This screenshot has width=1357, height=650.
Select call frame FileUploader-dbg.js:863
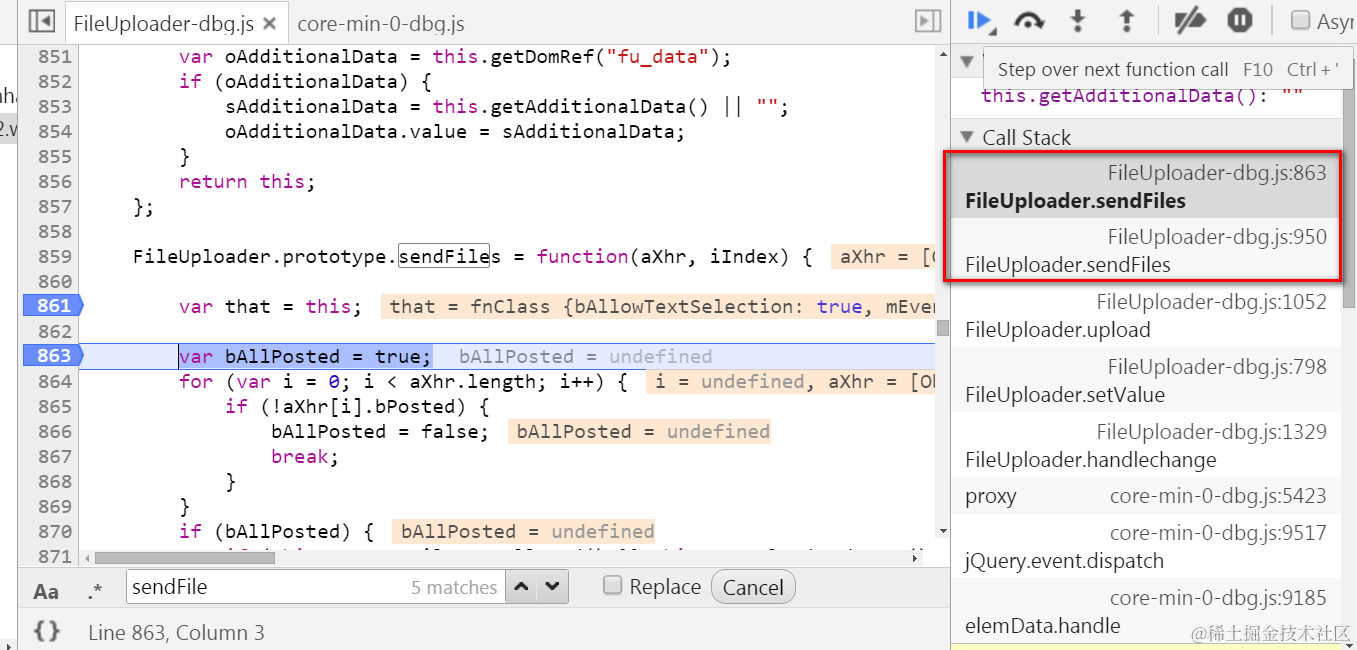click(x=1145, y=187)
